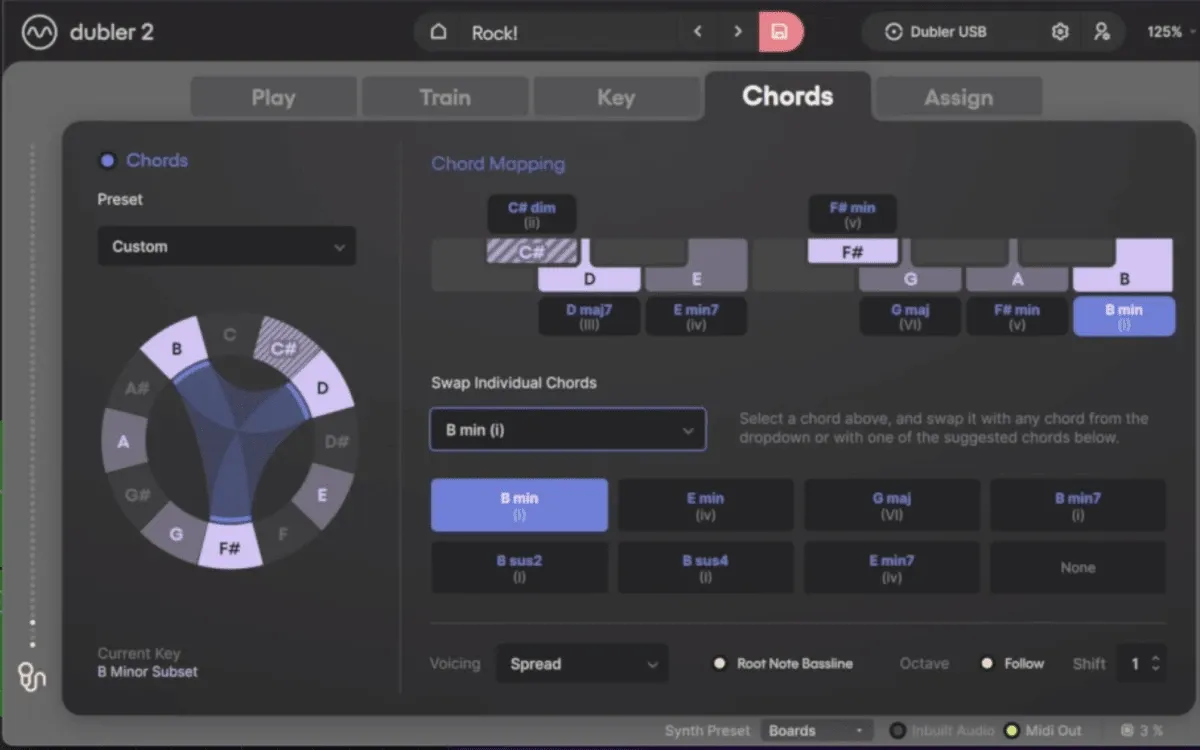Switch to the Train tab
The height and width of the screenshot is (750, 1200).
(445, 98)
